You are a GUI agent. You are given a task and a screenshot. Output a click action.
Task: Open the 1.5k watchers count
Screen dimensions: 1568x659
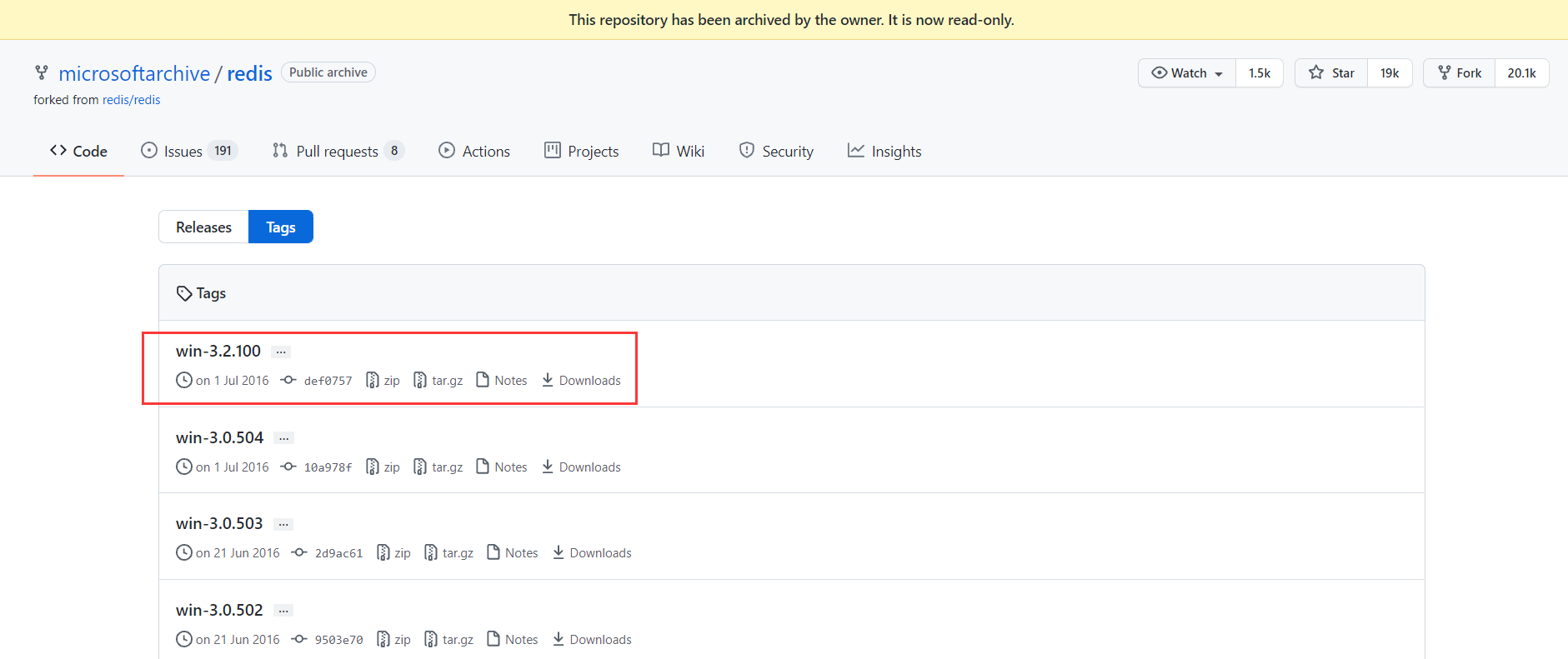coord(1260,73)
